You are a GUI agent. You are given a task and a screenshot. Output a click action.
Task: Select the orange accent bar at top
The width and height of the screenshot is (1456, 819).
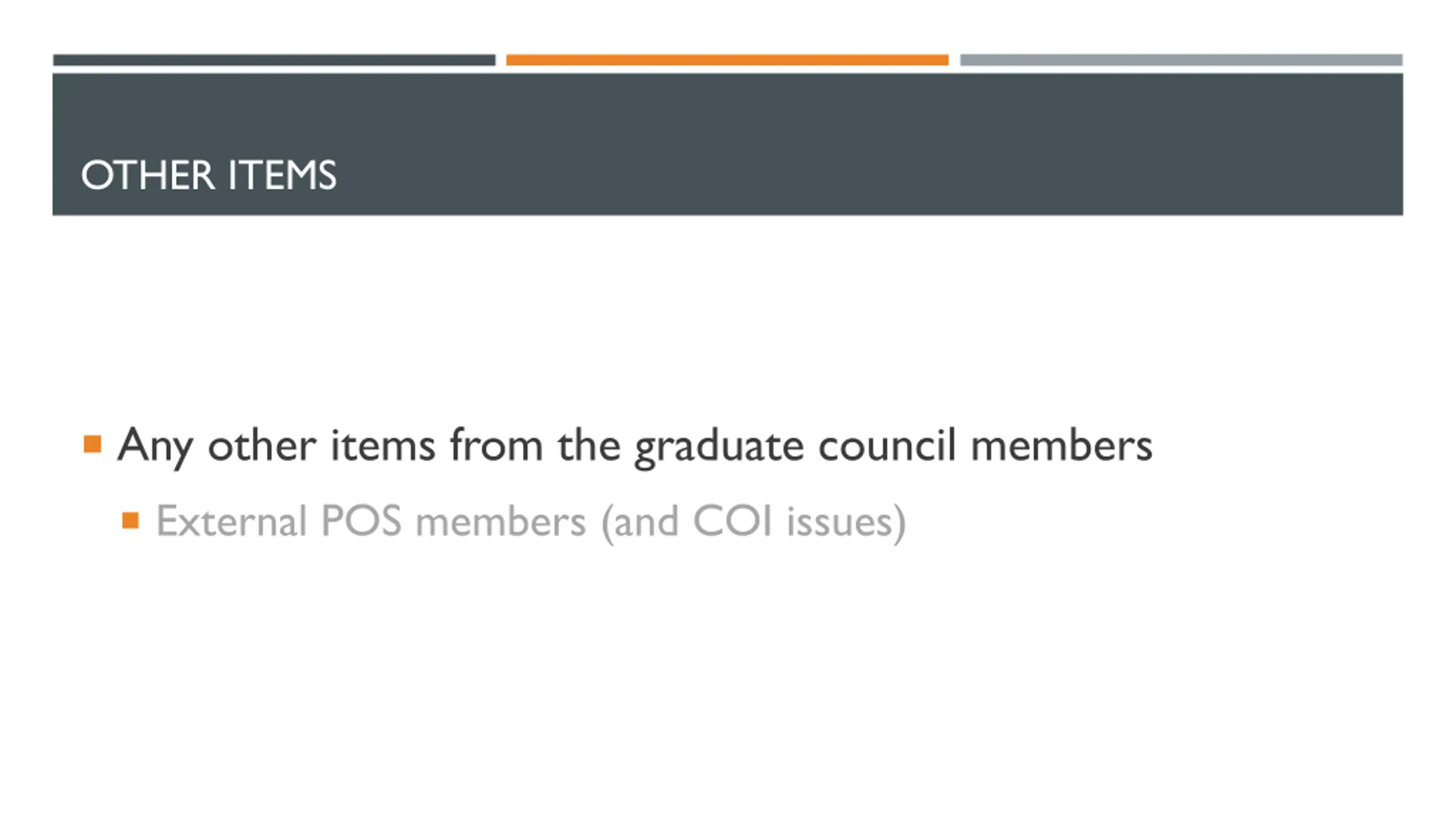click(x=727, y=60)
